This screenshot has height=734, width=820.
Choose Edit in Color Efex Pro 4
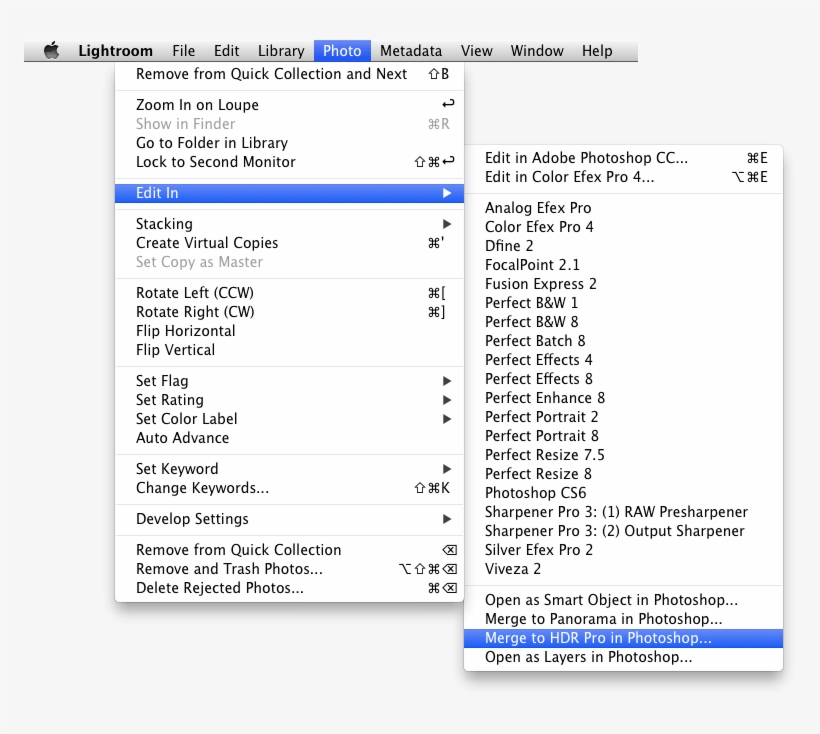(x=623, y=177)
